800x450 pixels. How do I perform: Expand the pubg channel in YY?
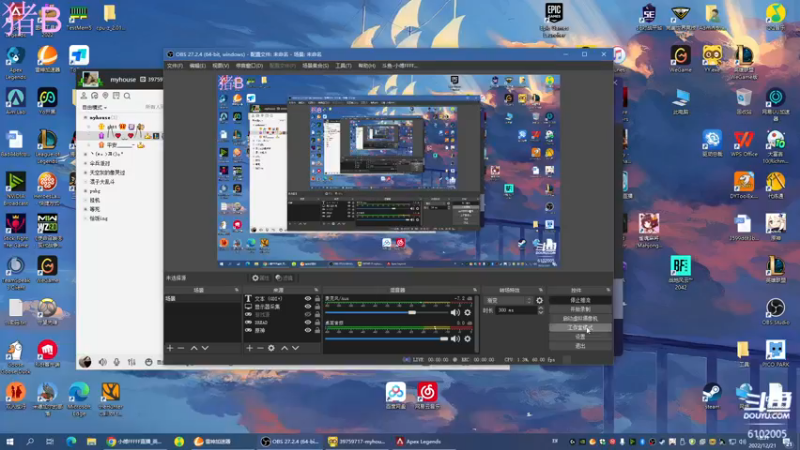(x=85, y=191)
